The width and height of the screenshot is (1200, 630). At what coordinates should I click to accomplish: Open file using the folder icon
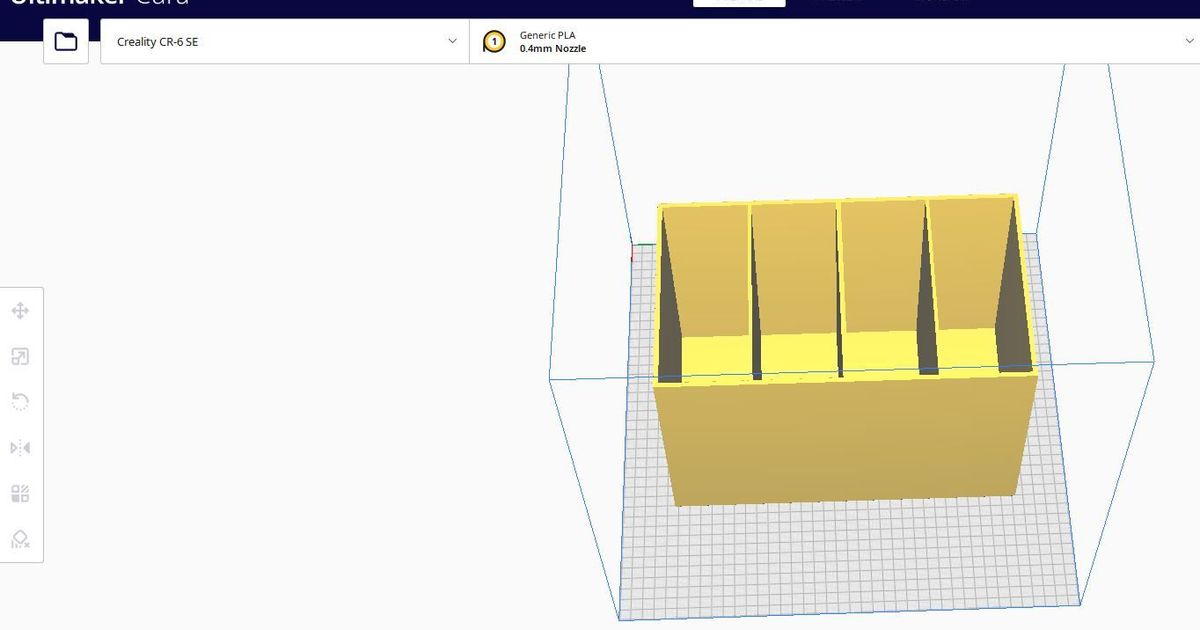click(66, 42)
